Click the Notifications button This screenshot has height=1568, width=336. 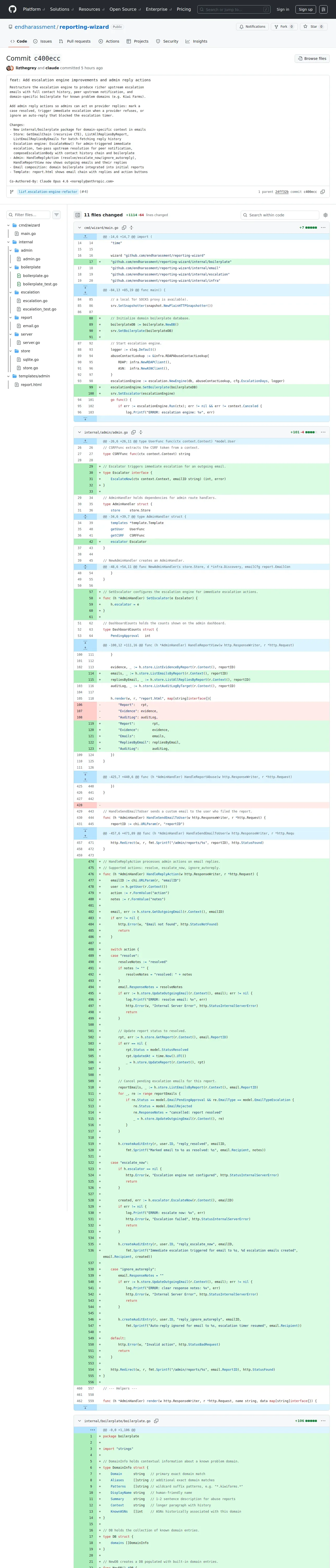tap(253, 27)
